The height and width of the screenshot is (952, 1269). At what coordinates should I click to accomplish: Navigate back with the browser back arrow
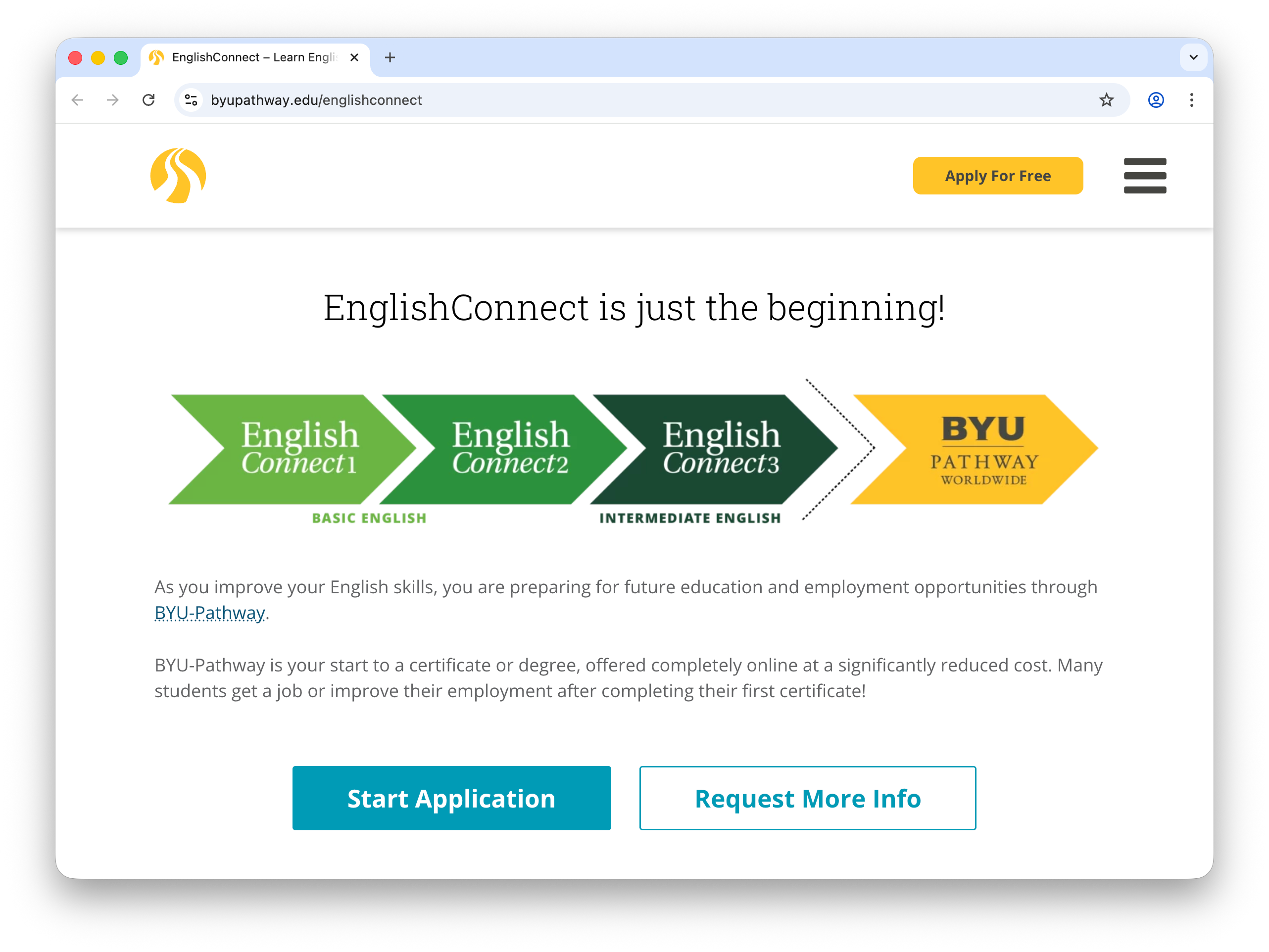coord(77,100)
